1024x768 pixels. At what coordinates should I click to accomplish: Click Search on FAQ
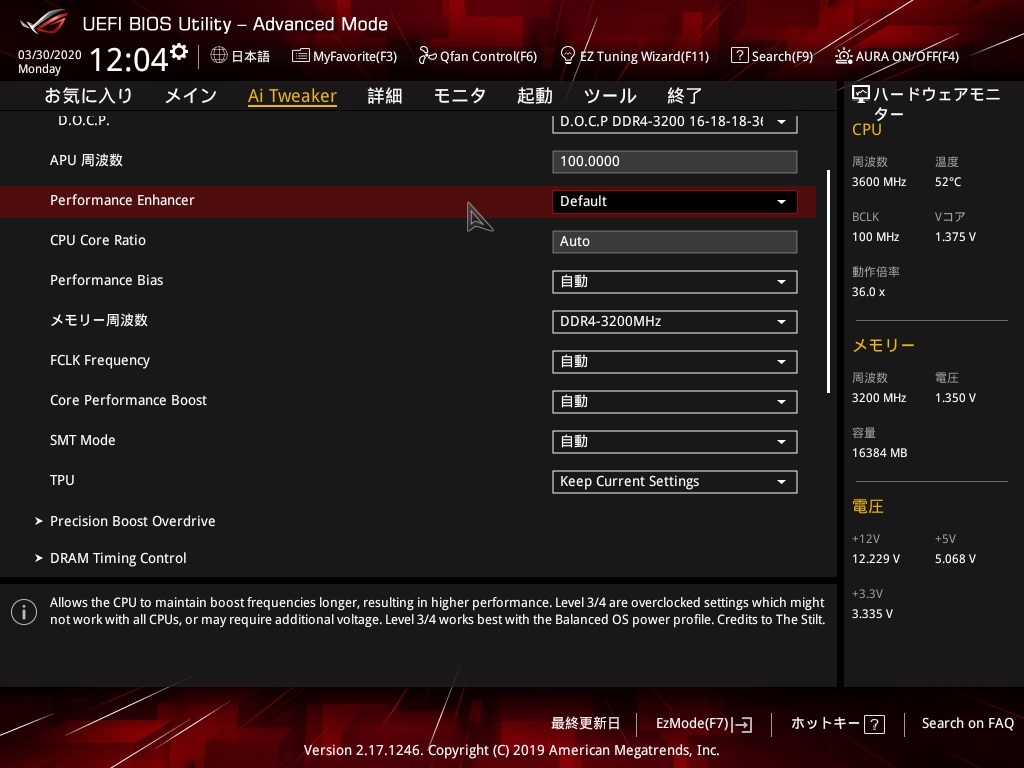click(x=967, y=723)
